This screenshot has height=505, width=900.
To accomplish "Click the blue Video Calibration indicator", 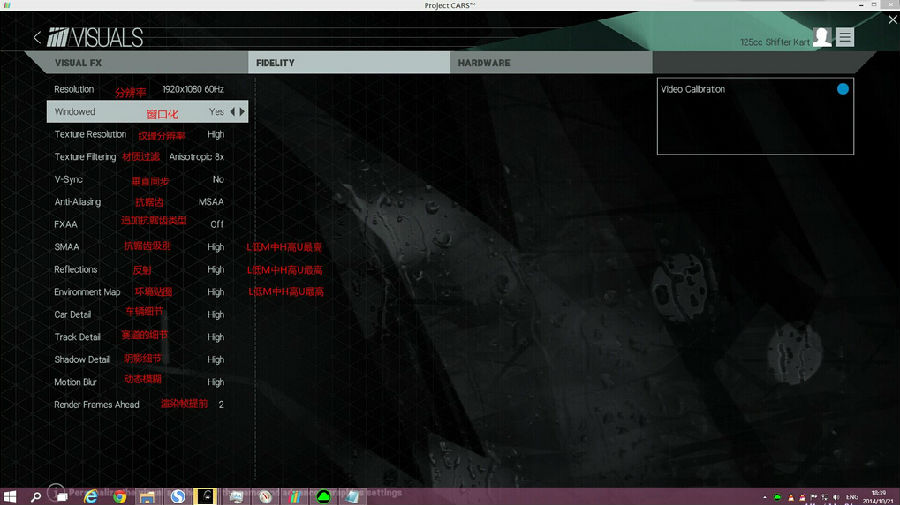I will 843,89.
